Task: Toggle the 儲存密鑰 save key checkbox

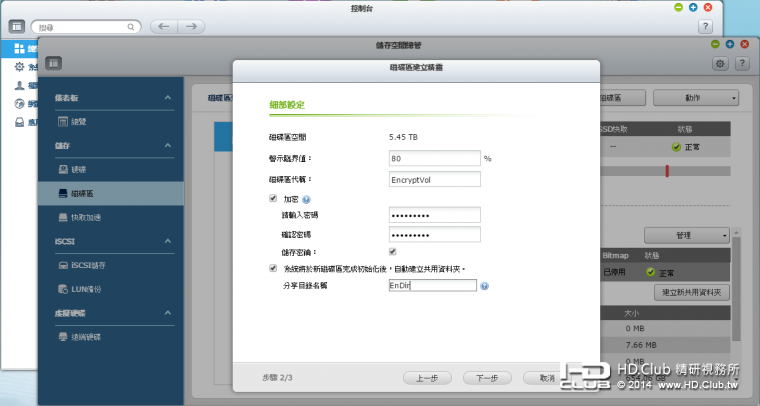Action: point(393,251)
